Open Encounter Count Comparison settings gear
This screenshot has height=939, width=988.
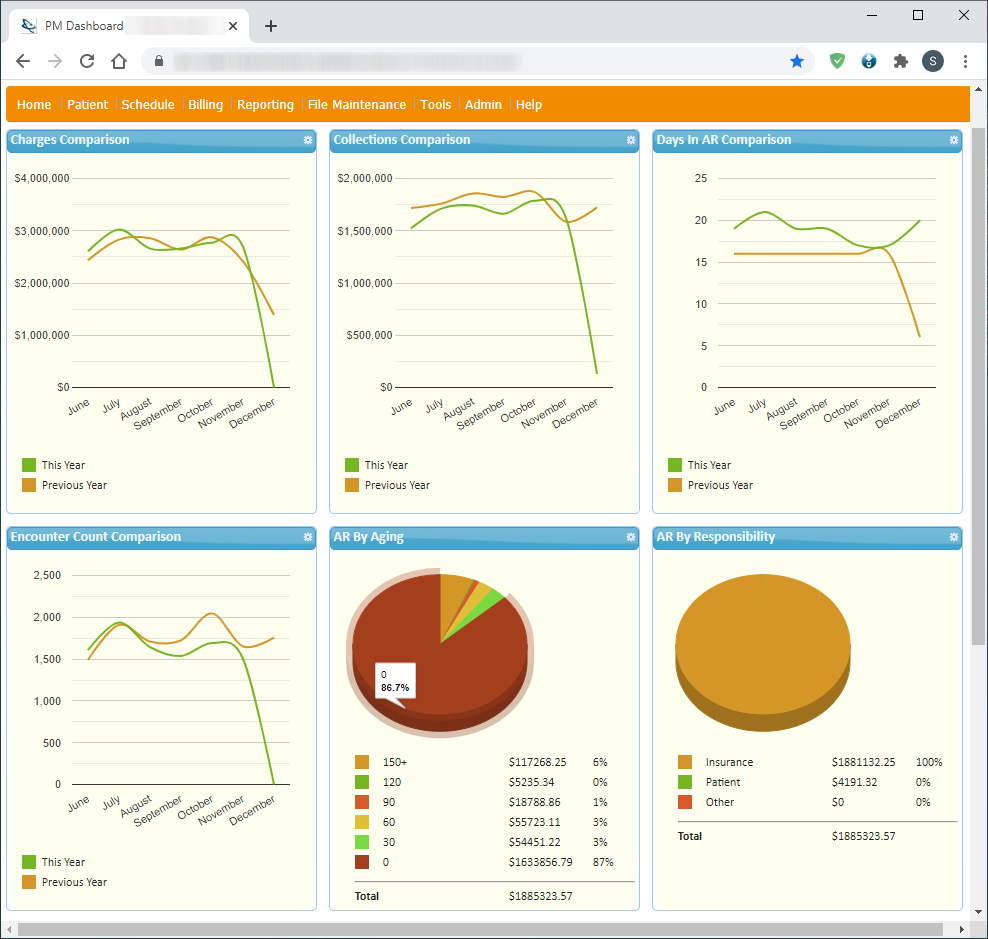coord(307,538)
